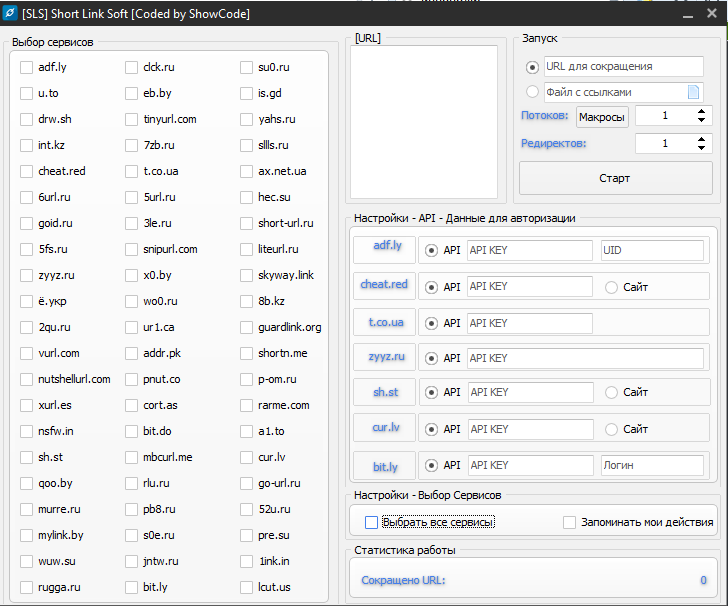Screen dimensions: 728x606
Task: Click the file browse icon next to Файл с ссылками
Action: pos(693,92)
